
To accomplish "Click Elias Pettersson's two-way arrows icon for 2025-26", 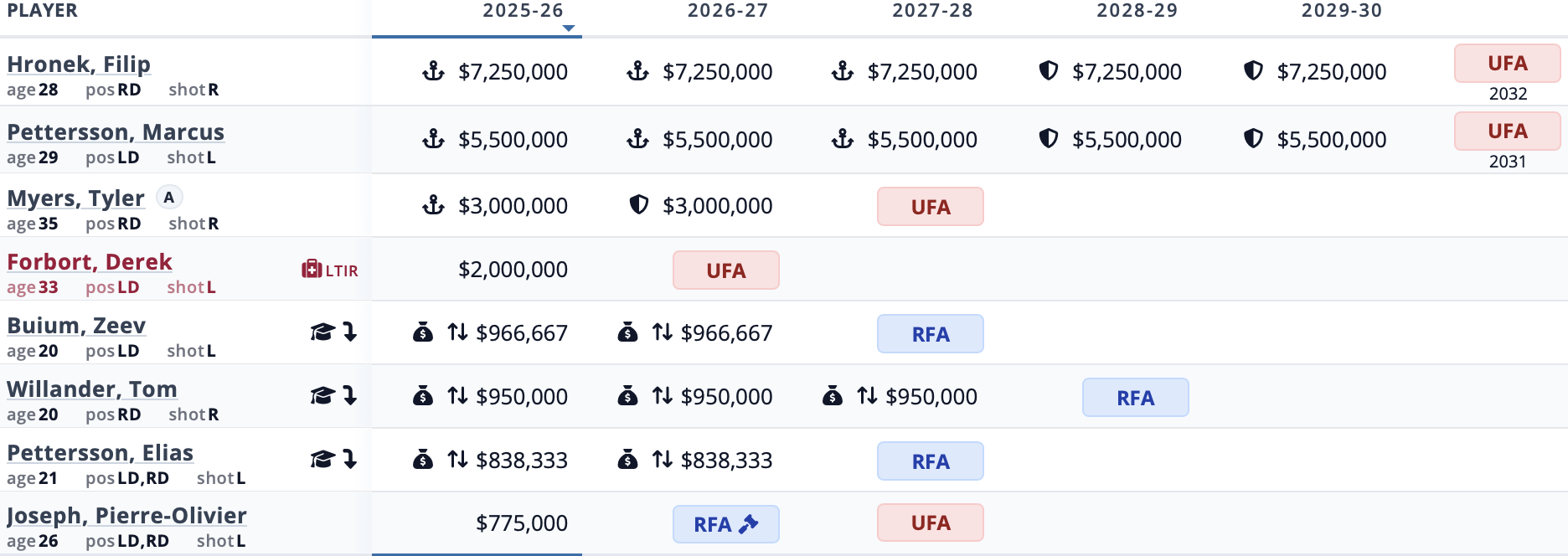I will pyautogui.click(x=457, y=459).
